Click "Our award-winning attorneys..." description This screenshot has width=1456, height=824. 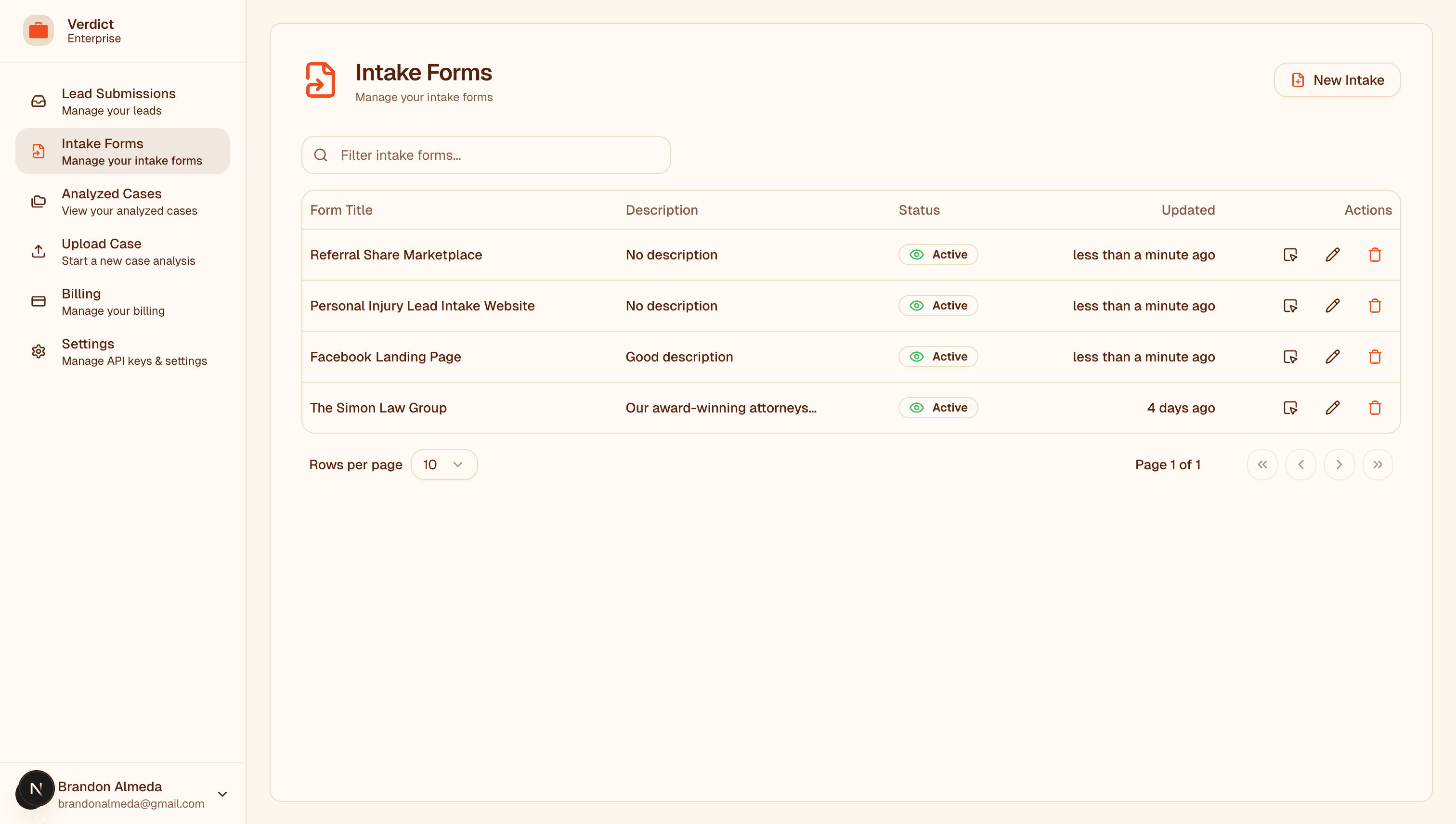pyautogui.click(x=721, y=408)
